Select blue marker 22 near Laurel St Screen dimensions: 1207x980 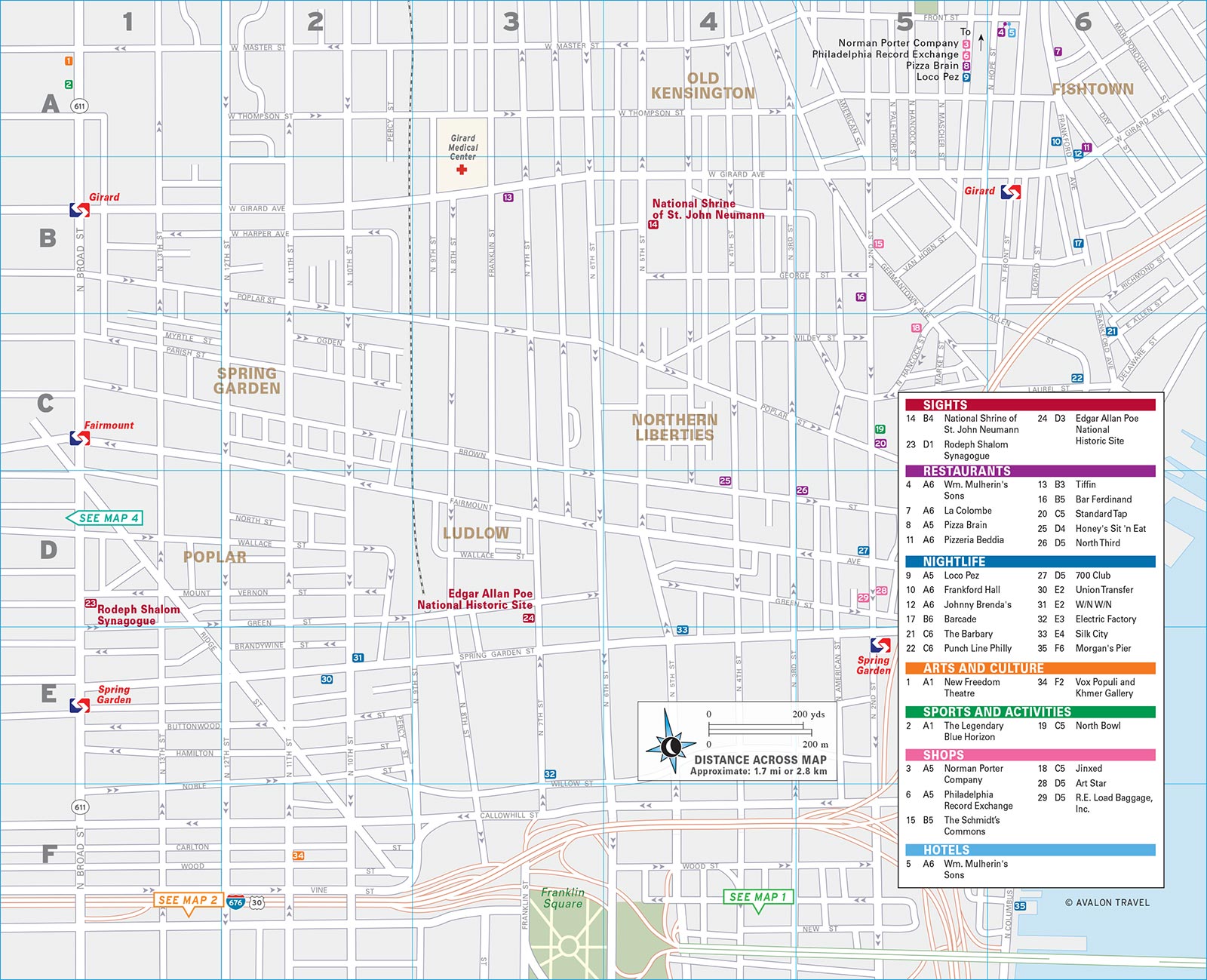click(x=1077, y=378)
